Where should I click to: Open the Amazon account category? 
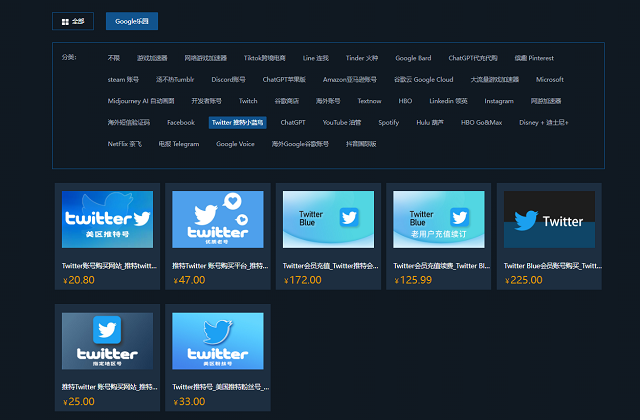[x=350, y=80]
